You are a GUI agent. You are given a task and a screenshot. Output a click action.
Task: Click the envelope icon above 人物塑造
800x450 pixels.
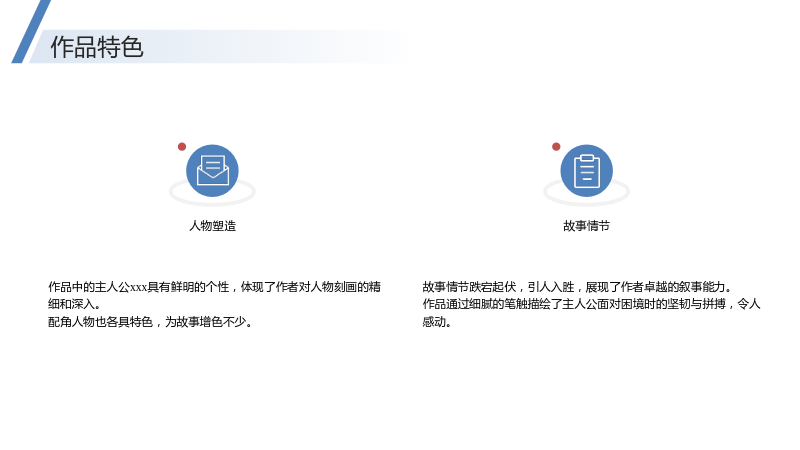pyautogui.click(x=212, y=170)
